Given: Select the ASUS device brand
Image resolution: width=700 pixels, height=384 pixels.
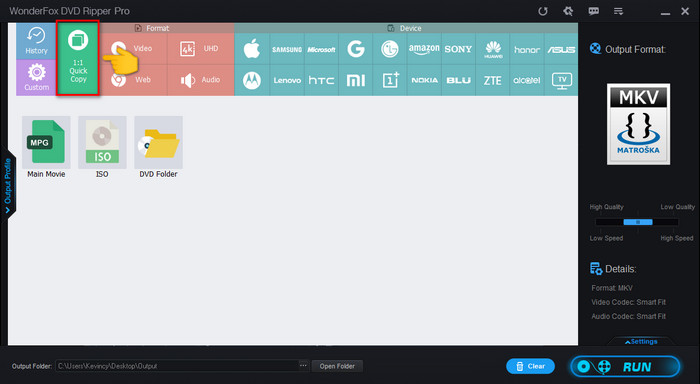Looking at the screenshot, I should [x=561, y=49].
